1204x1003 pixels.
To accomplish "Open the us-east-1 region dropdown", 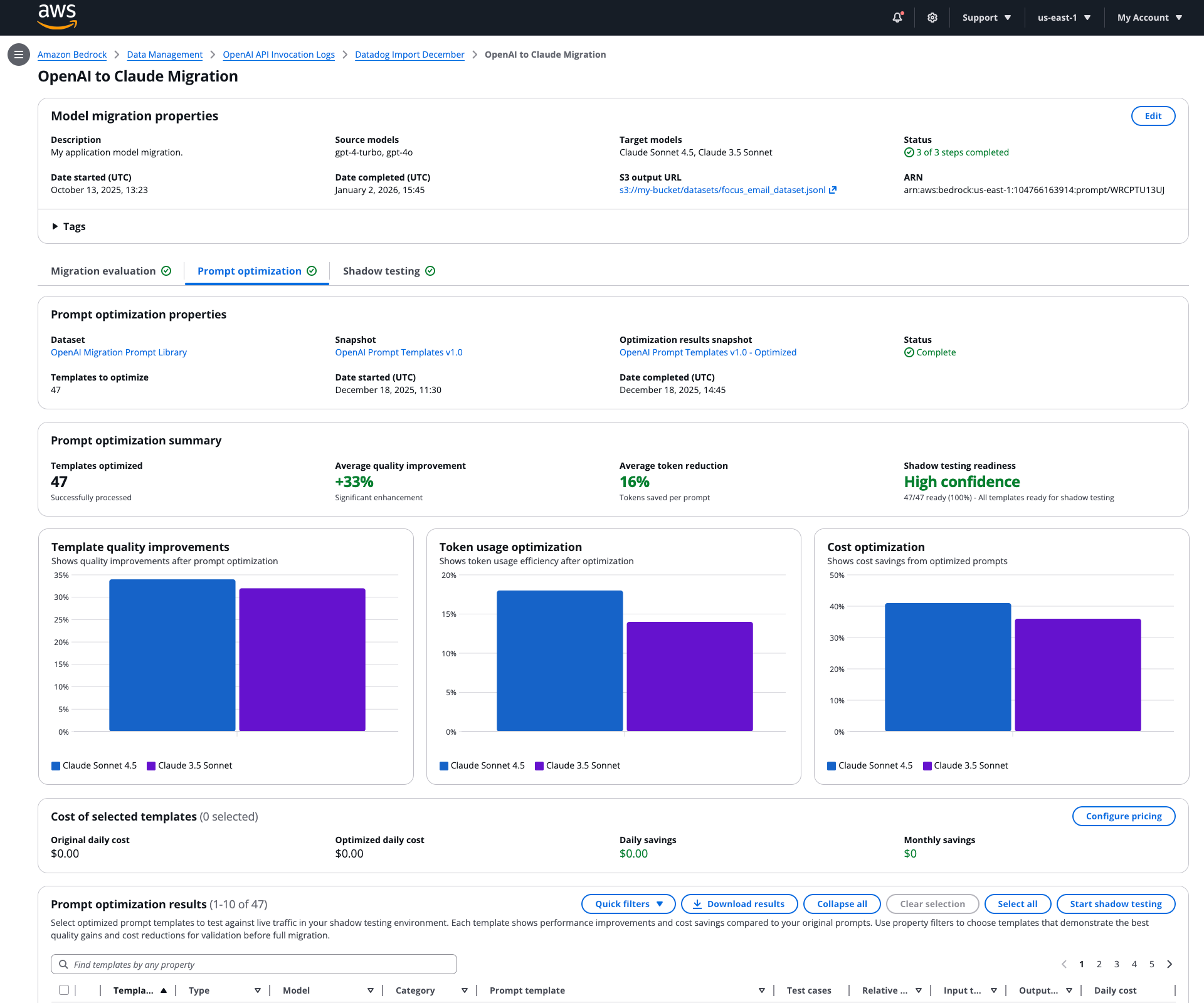I will tap(1064, 18).
